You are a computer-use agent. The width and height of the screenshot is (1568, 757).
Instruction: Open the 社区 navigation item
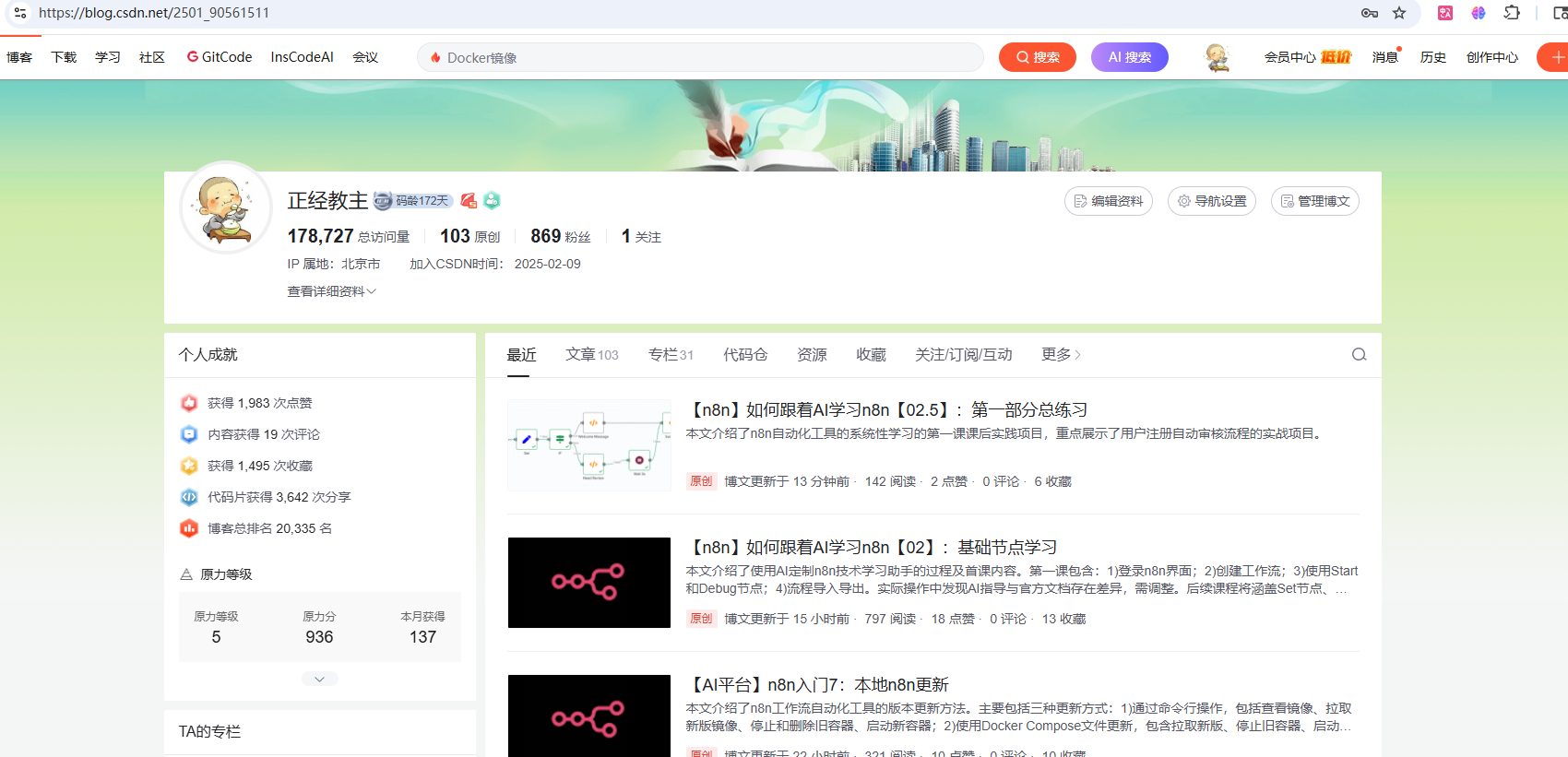[x=152, y=57]
